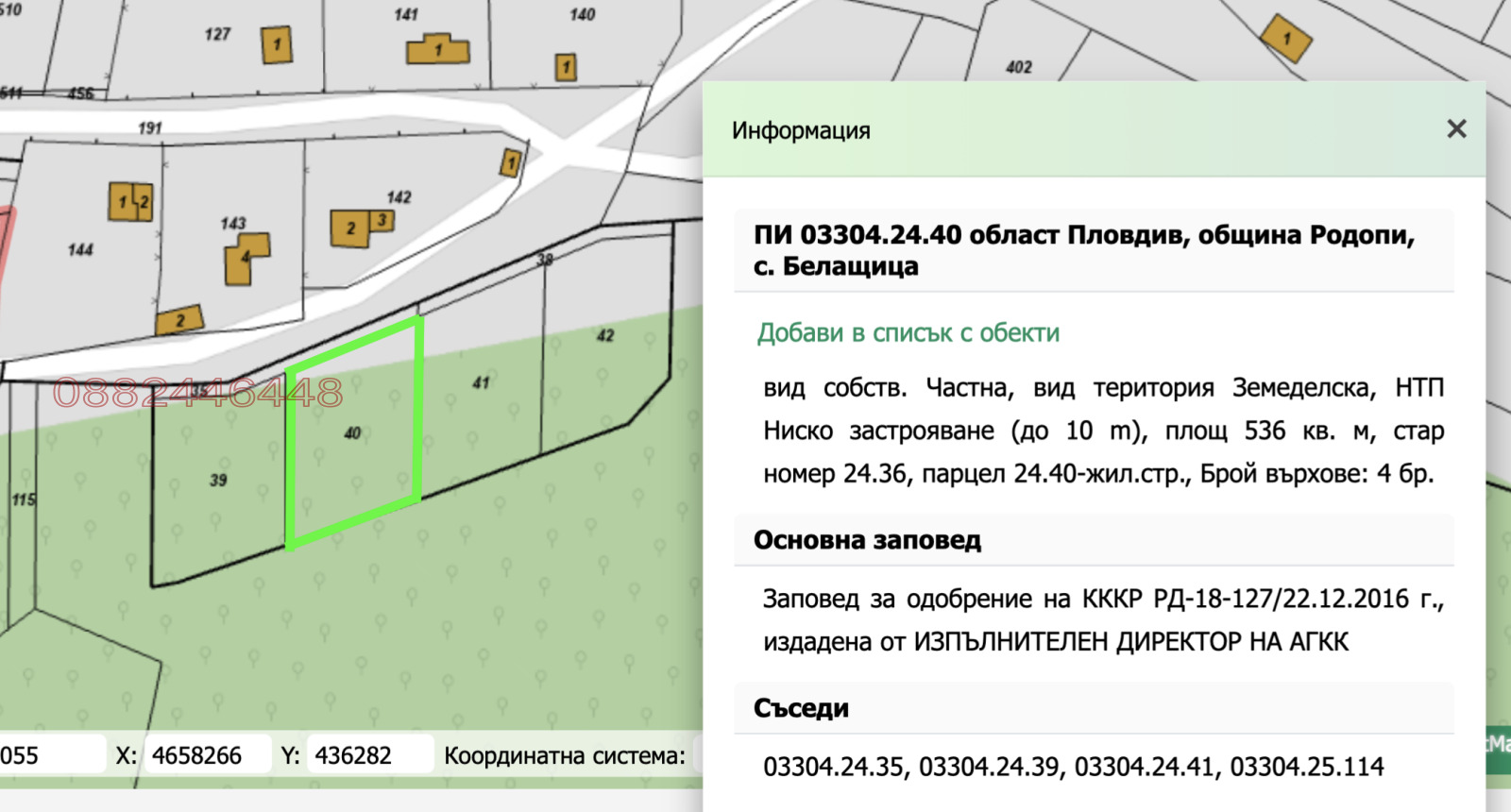Click building 1 in parcel 127
Screen dimensions: 1511x812
277,44
